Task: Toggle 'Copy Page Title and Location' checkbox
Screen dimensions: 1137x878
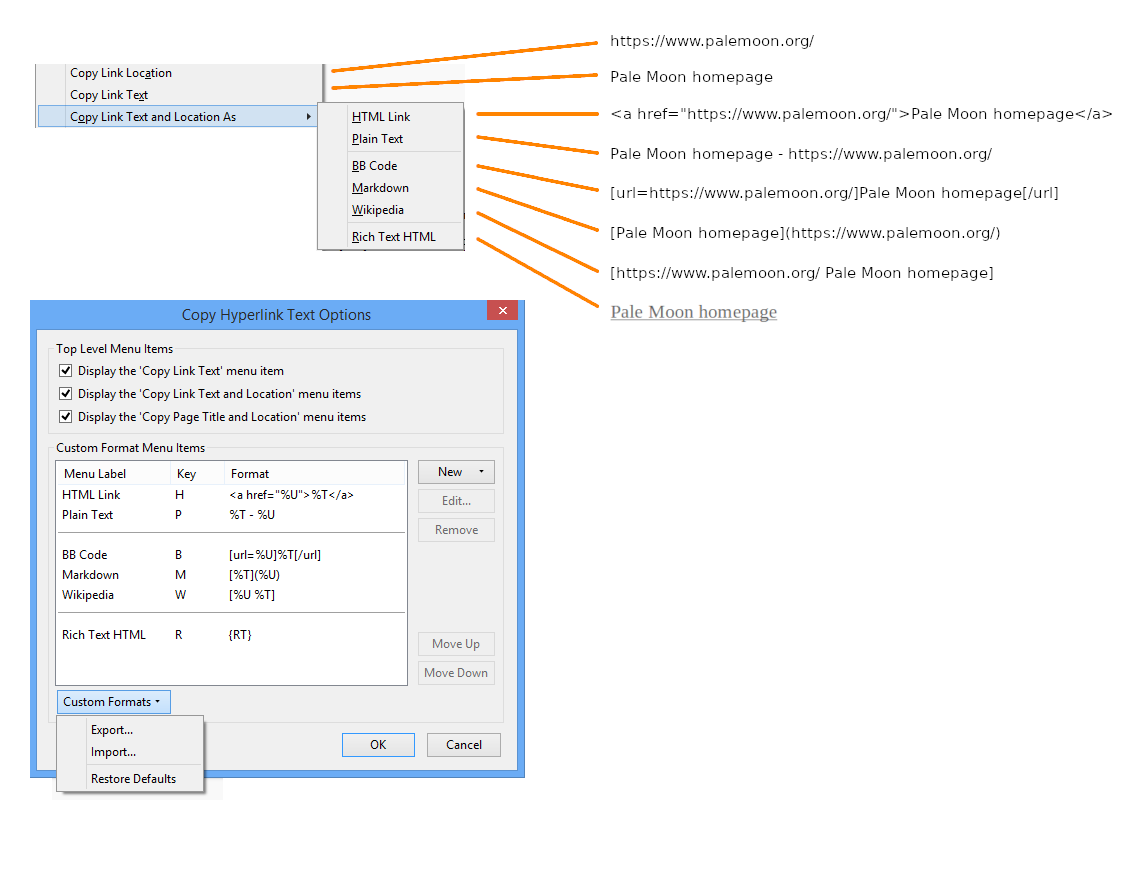Action: point(66,417)
